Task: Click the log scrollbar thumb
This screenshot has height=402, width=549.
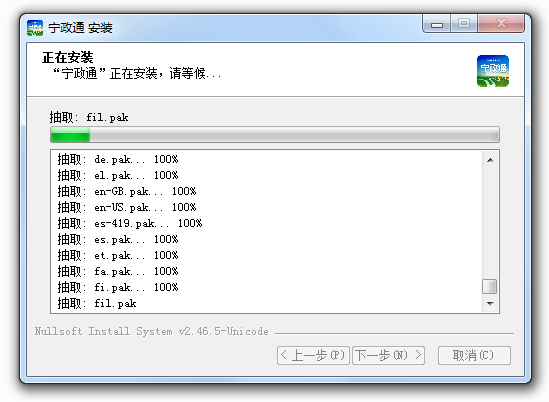Action: tap(489, 286)
